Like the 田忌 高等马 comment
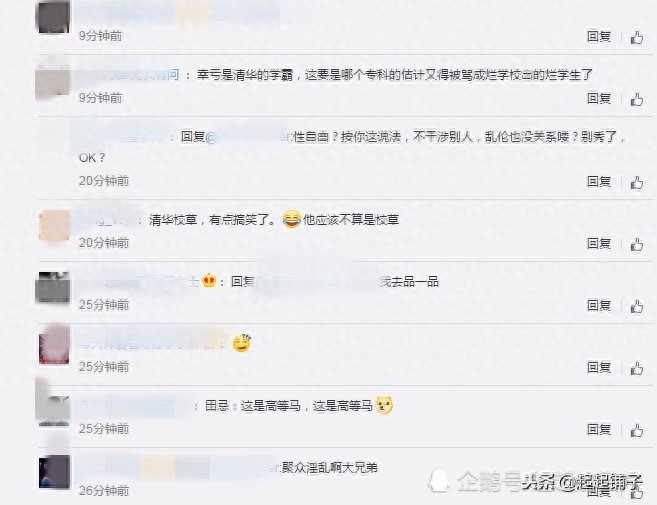 coord(636,430)
